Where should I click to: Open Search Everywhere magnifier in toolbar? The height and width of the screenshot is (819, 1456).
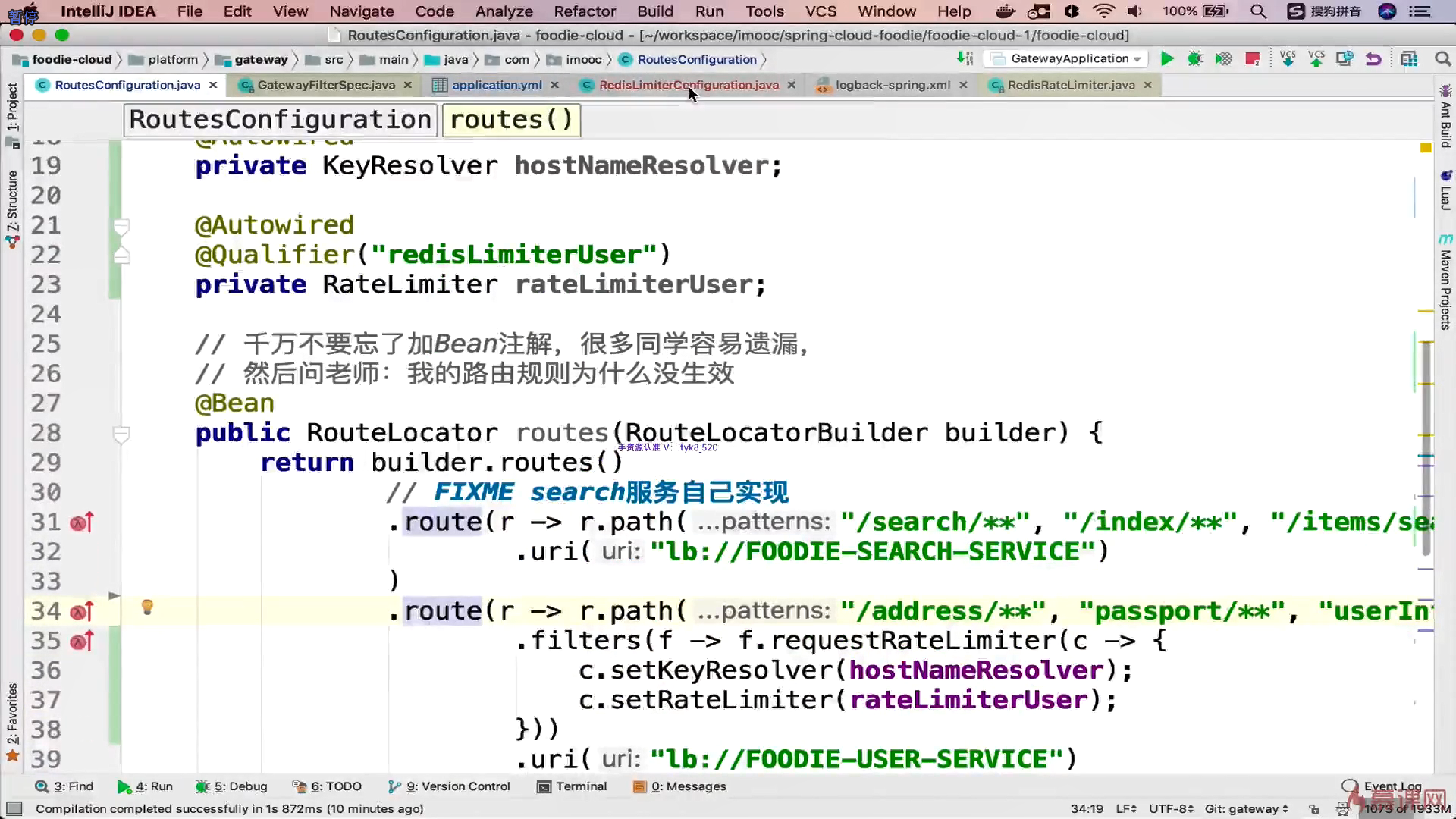1442,59
